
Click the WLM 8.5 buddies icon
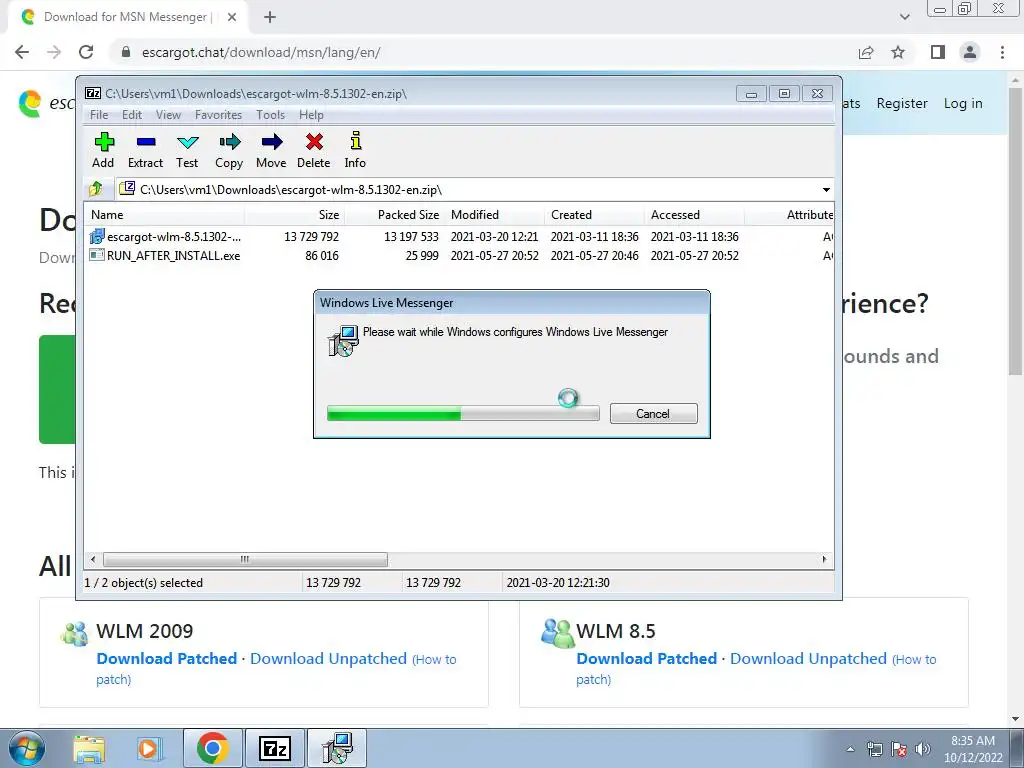pos(557,632)
